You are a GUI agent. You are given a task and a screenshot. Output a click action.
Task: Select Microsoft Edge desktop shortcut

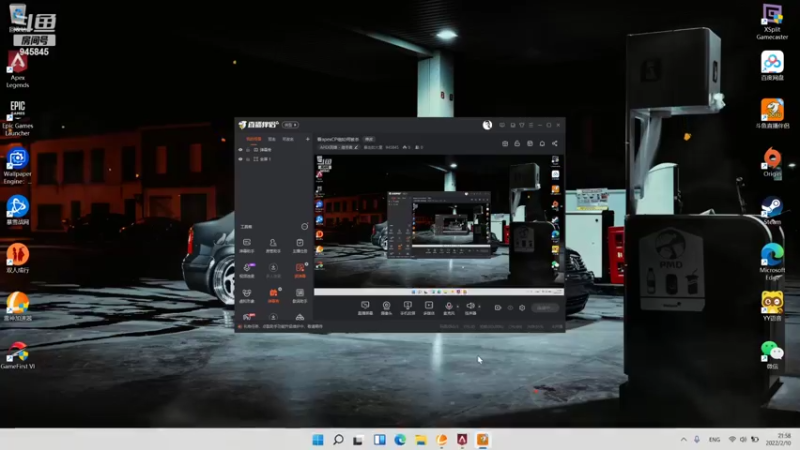point(772,261)
